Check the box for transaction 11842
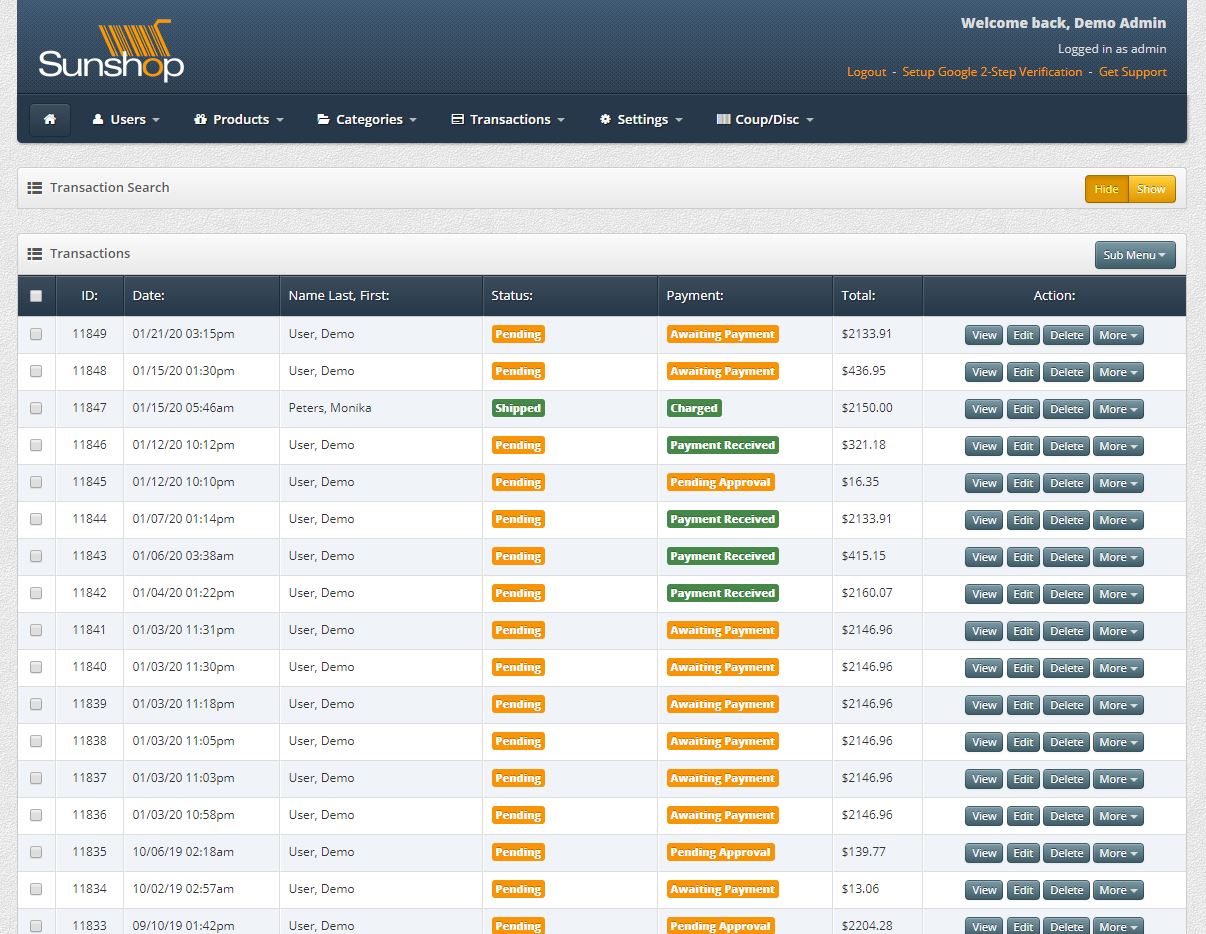1206x934 pixels. click(36, 593)
